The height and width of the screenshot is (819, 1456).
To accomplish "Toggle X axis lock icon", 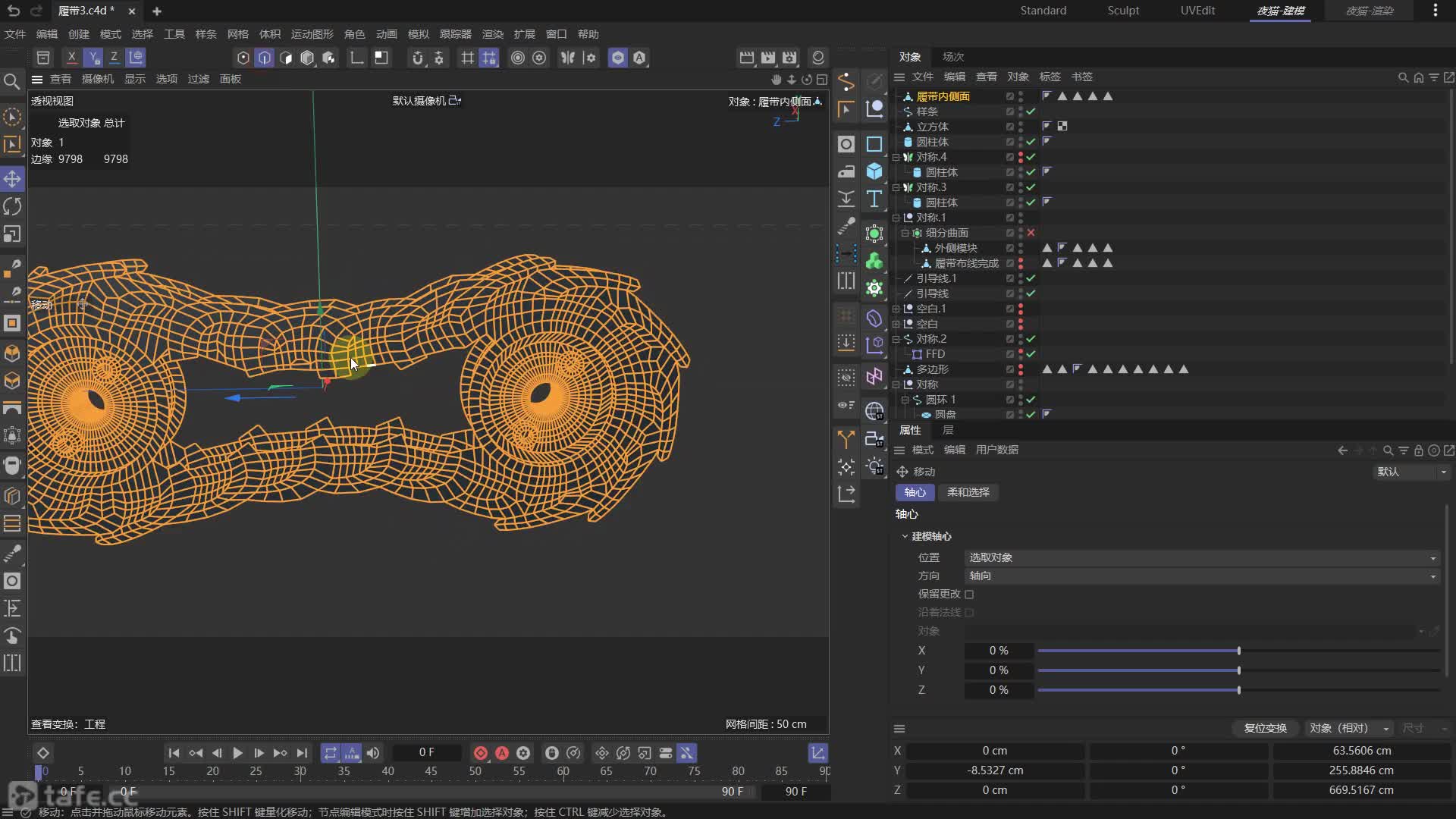I will click(x=71, y=57).
